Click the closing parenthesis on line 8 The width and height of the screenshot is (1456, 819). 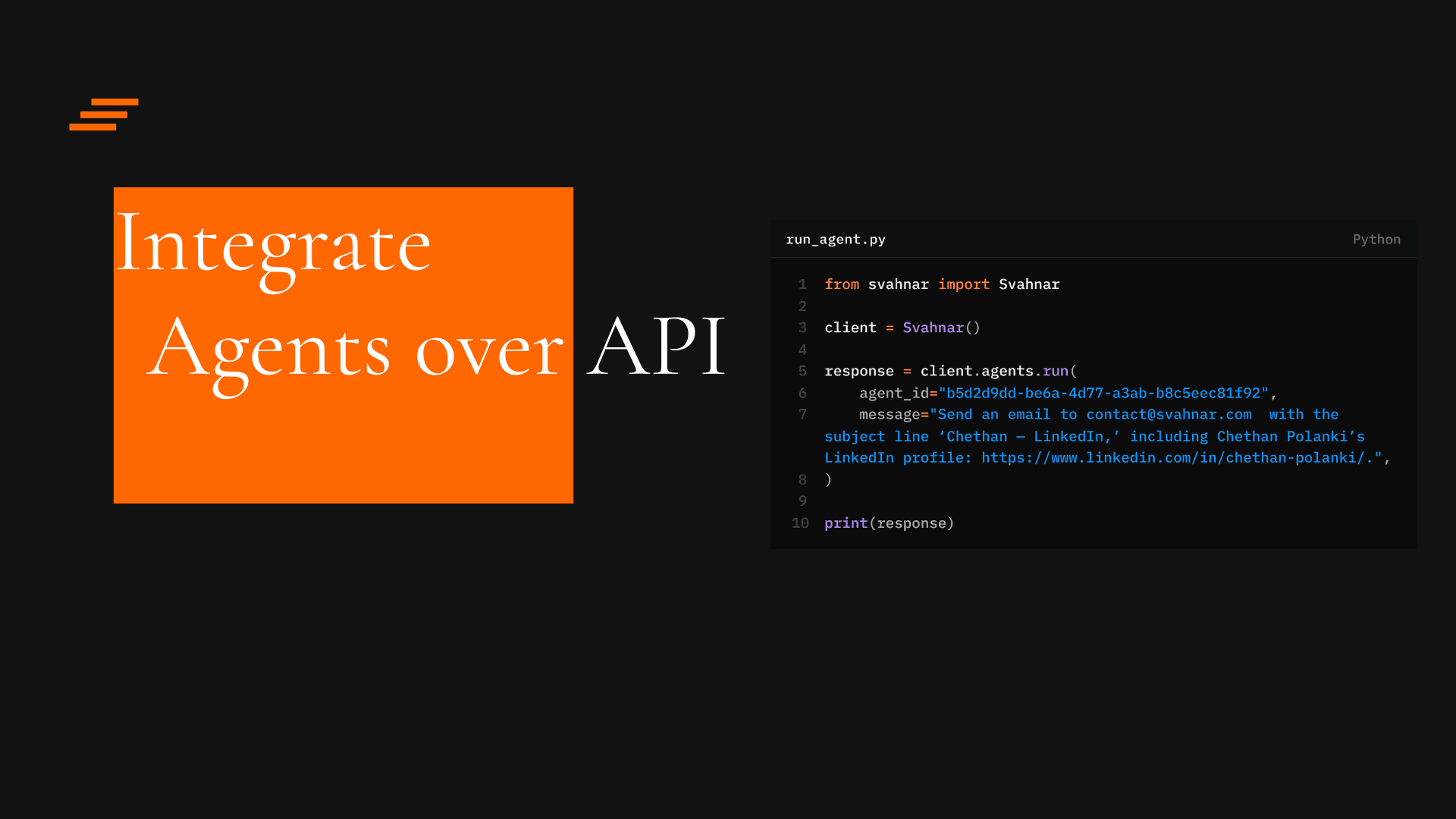point(828,480)
